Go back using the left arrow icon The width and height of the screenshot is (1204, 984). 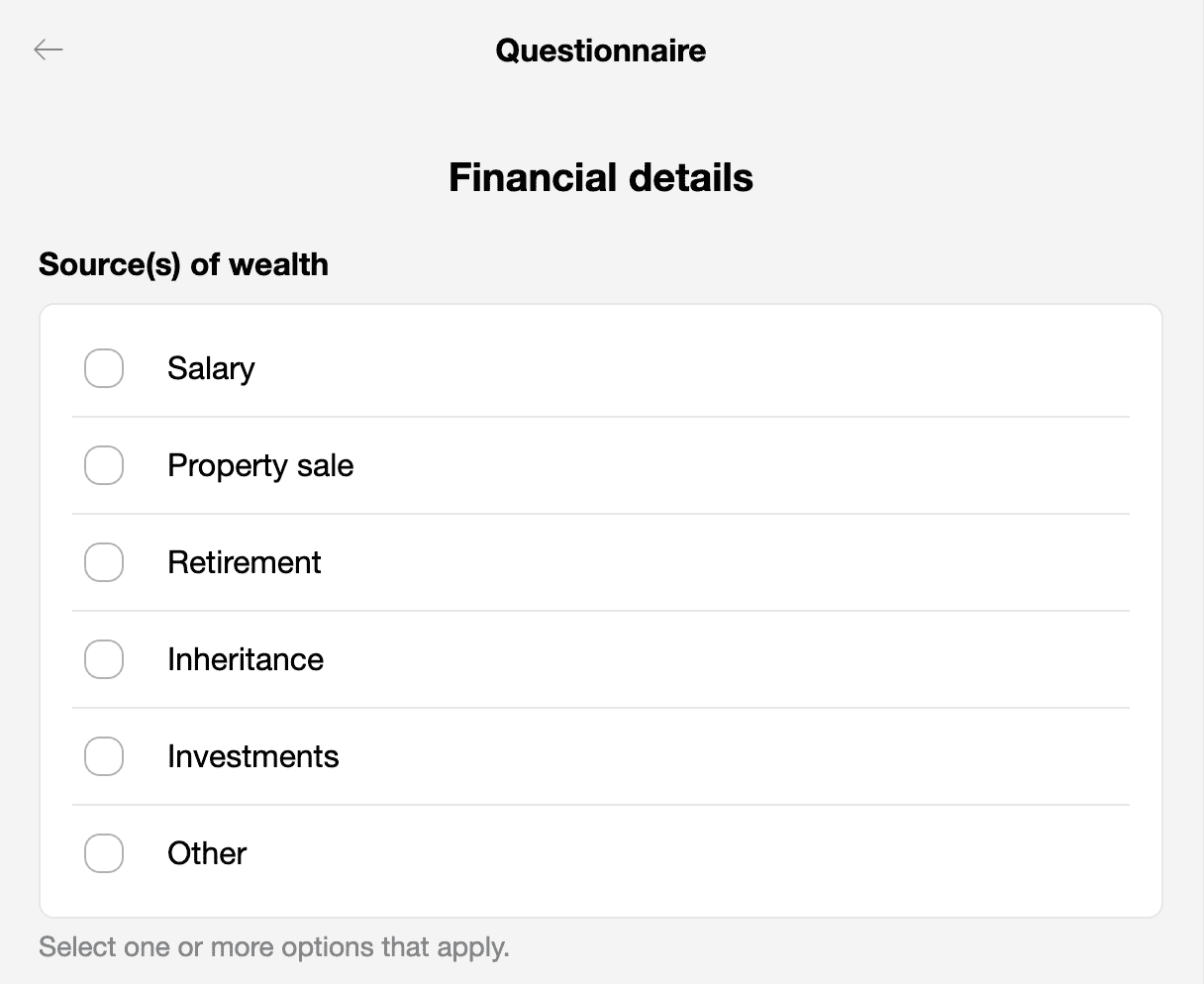pos(48,49)
